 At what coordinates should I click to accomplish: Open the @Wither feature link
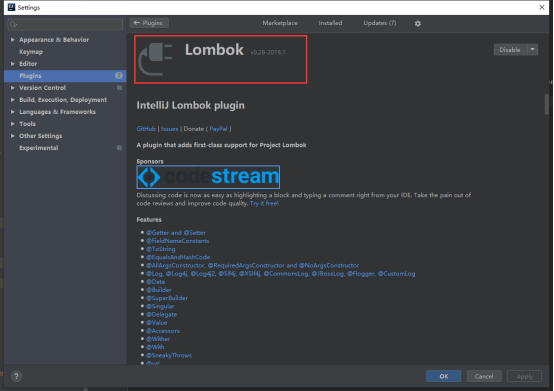point(158,339)
